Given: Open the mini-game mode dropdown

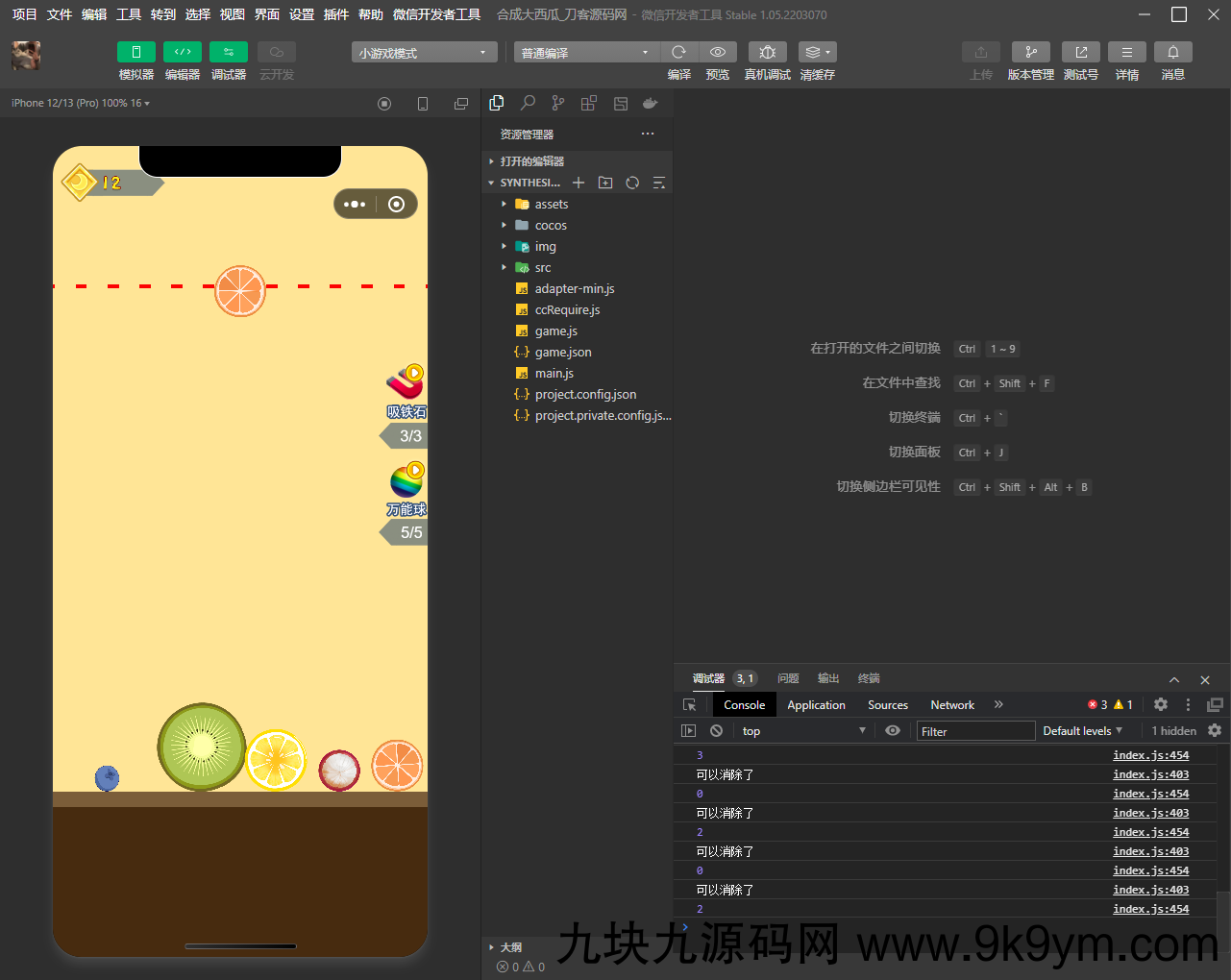Looking at the screenshot, I should (424, 53).
